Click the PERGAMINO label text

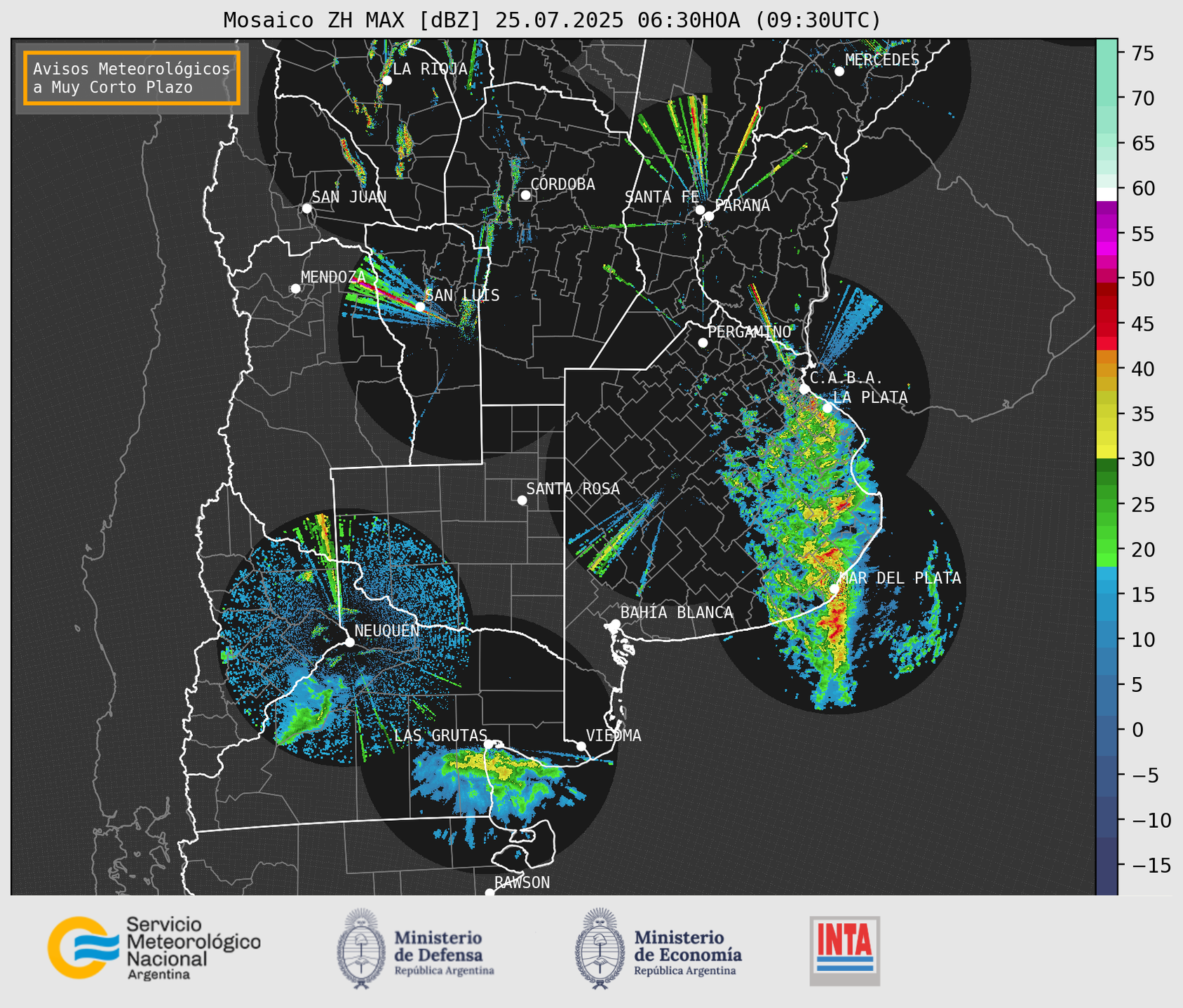(750, 332)
